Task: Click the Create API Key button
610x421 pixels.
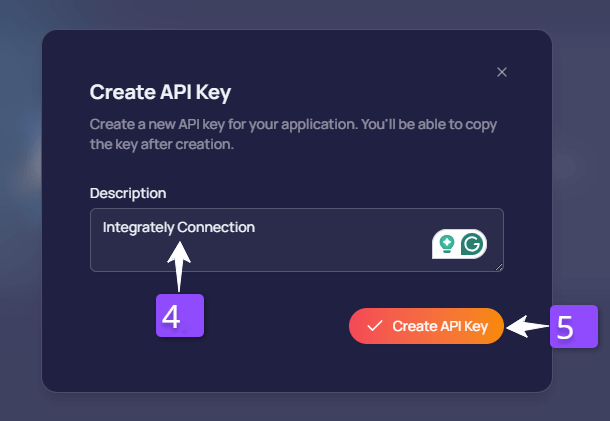Action: coord(426,326)
